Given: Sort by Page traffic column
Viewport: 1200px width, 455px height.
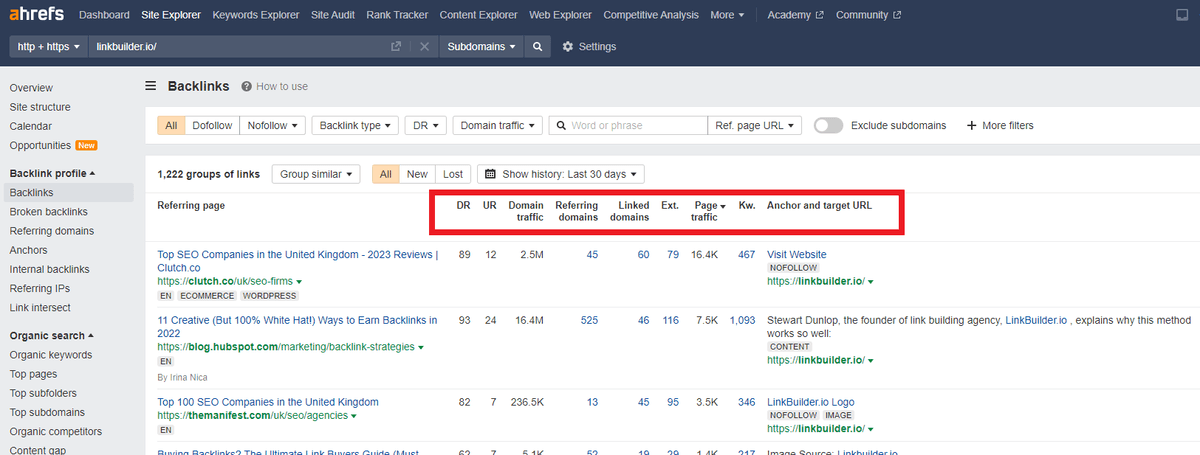Looking at the screenshot, I should 709,211.
